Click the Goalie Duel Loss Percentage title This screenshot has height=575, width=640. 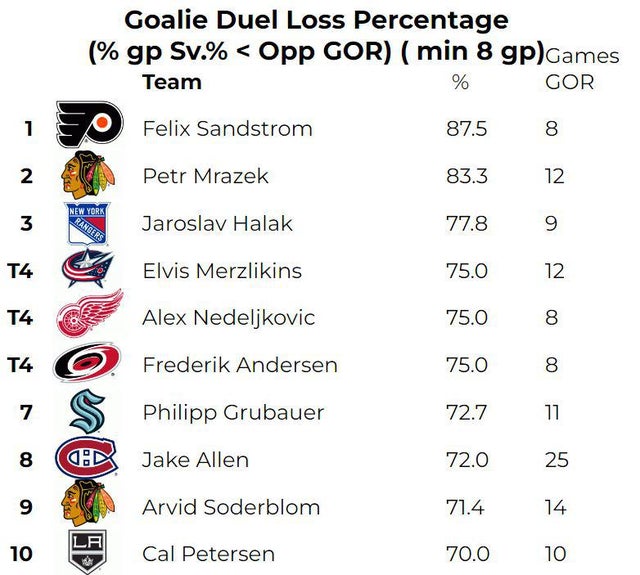tap(316, 20)
